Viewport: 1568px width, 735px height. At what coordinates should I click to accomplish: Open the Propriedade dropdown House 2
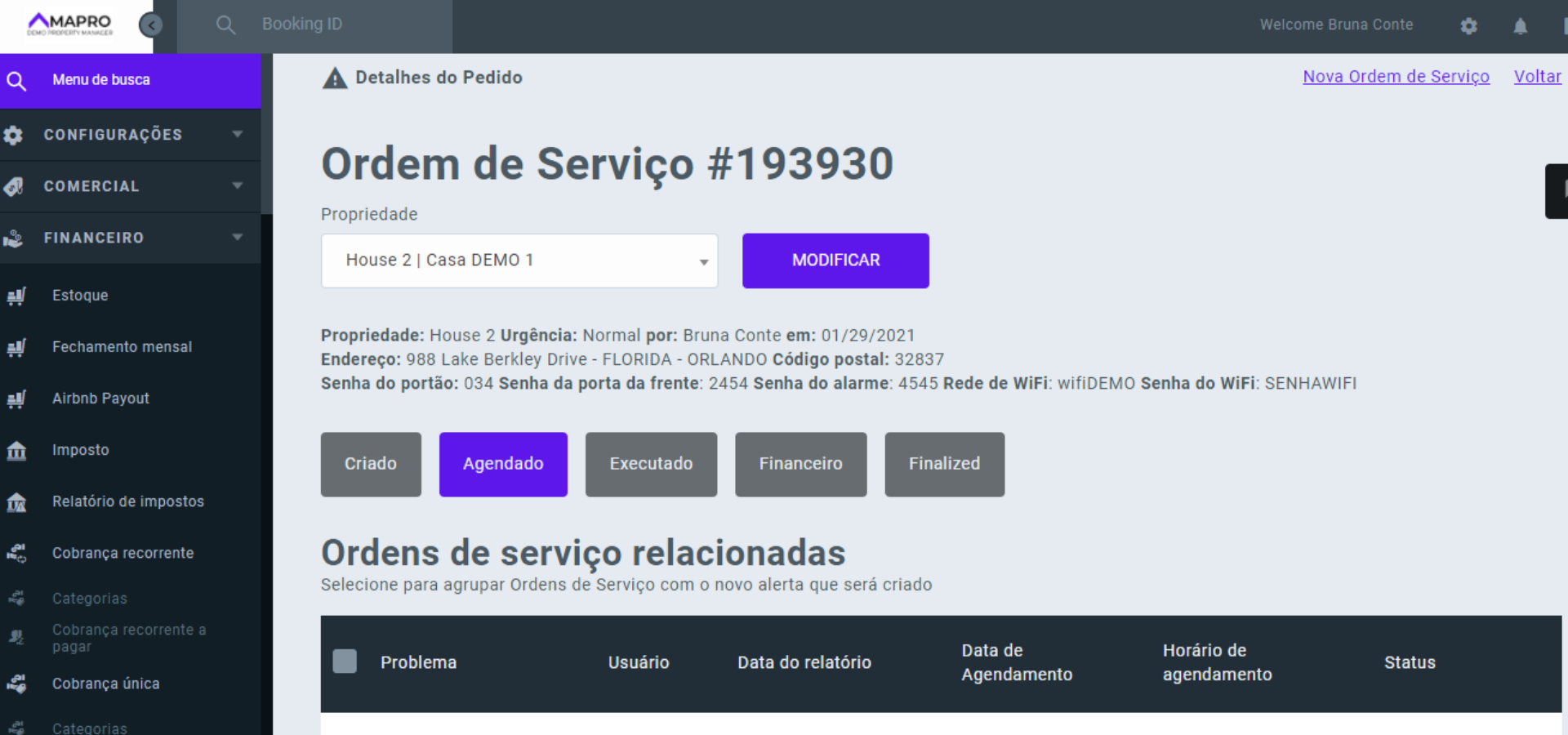click(x=519, y=261)
